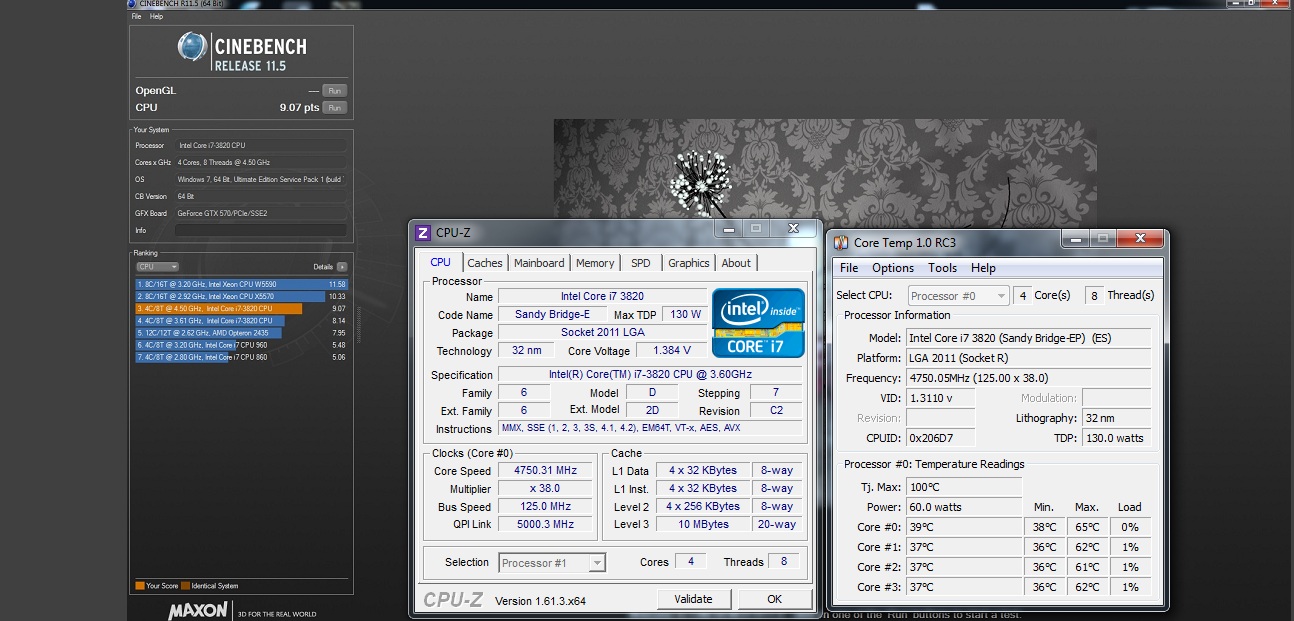Screen dimensions: 1294x621
Task: Click the Core Temp Frequency field
Action: coord(1028,378)
